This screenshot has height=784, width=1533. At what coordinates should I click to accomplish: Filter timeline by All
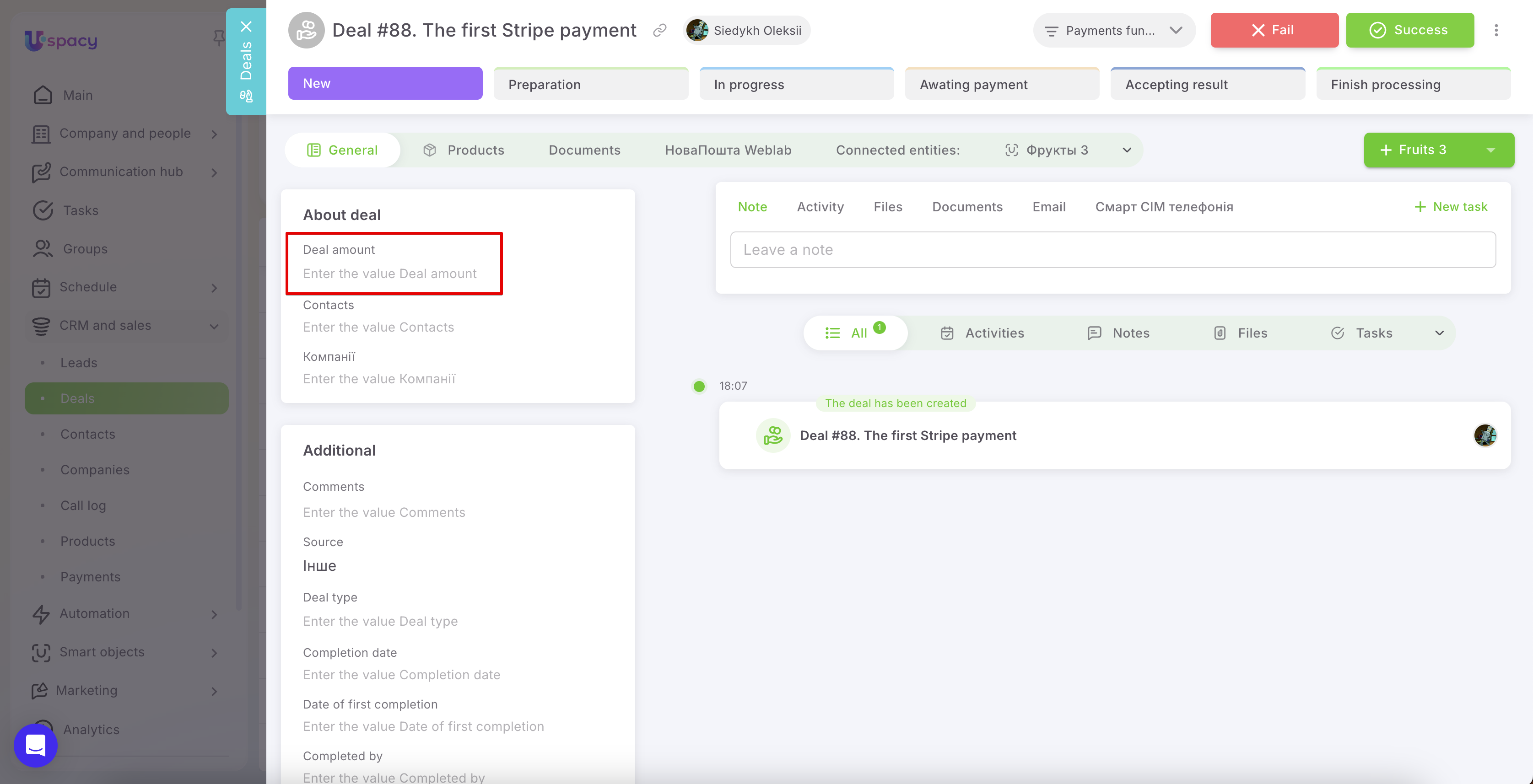point(855,333)
